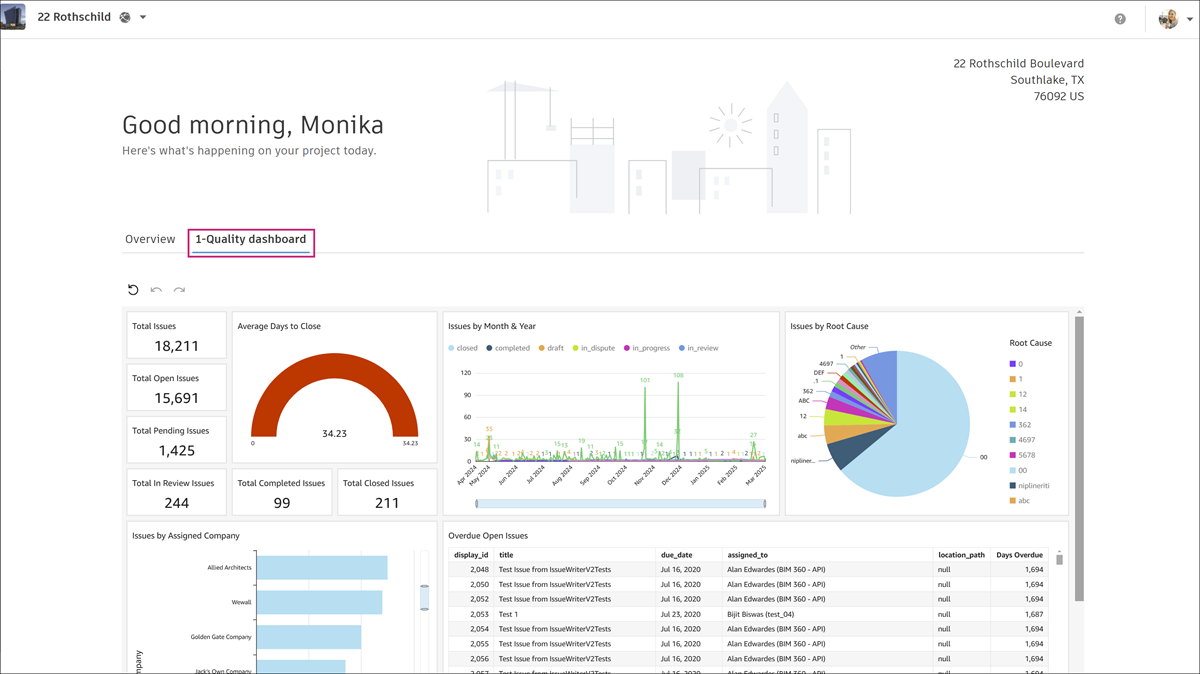Open the 22 Rothschild project thumbnail
The image size is (1200, 674).
pos(14,17)
